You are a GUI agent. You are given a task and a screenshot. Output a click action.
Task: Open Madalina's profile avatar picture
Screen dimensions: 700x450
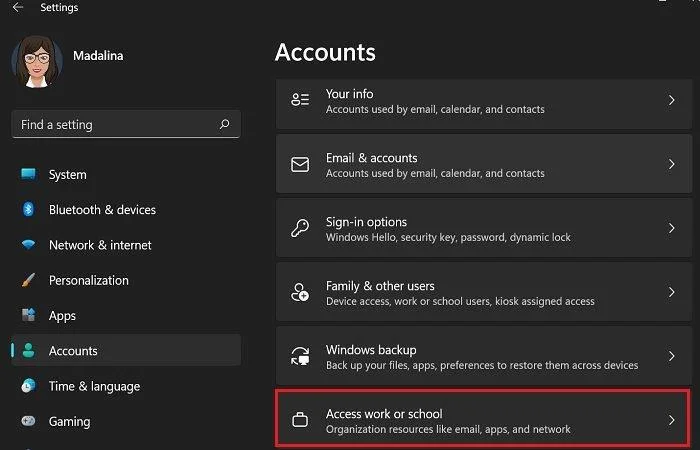[x=37, y=61]
